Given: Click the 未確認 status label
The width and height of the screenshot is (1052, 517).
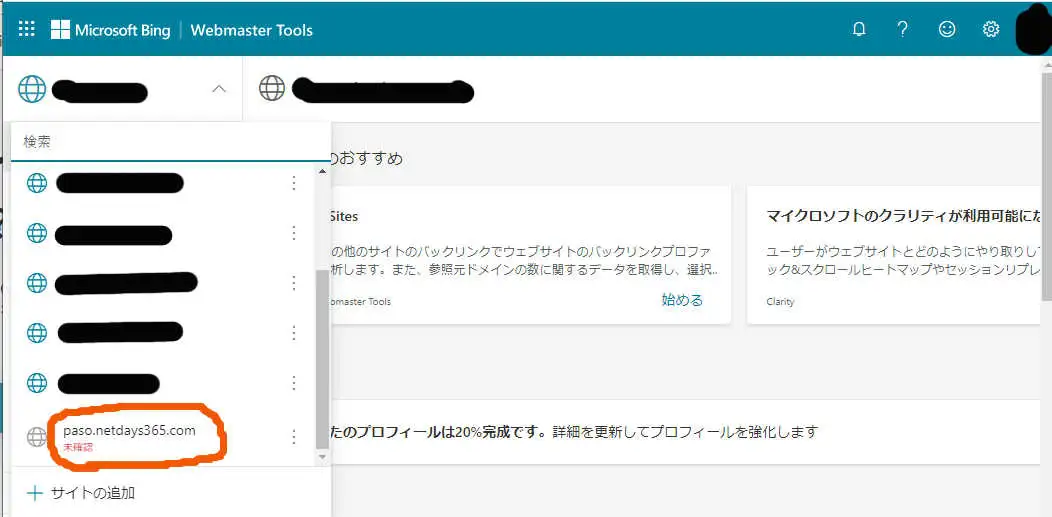Looking at the screenshot, I should 78,447.
